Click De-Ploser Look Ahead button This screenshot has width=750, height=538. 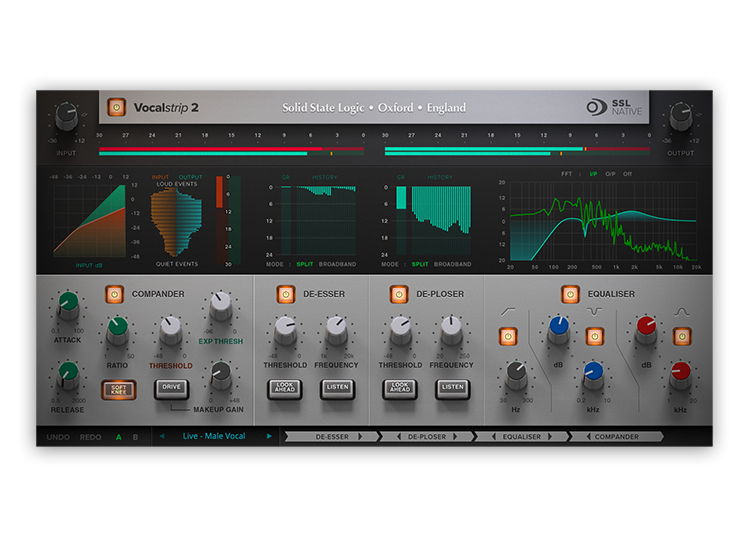[x=400, y=388]
